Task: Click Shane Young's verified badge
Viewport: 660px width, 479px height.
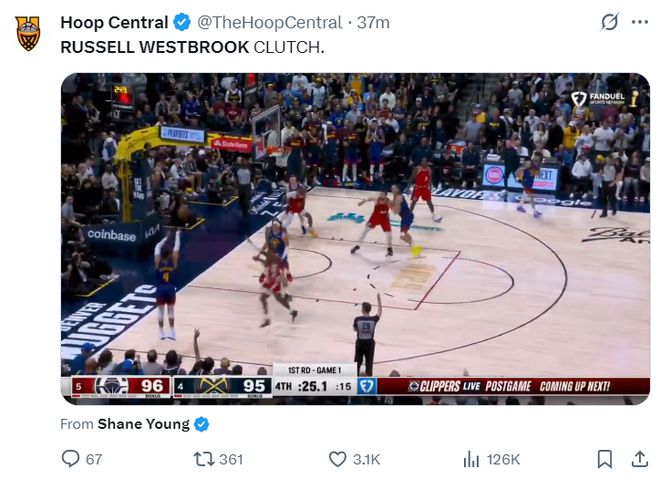Action: point(202,424)
